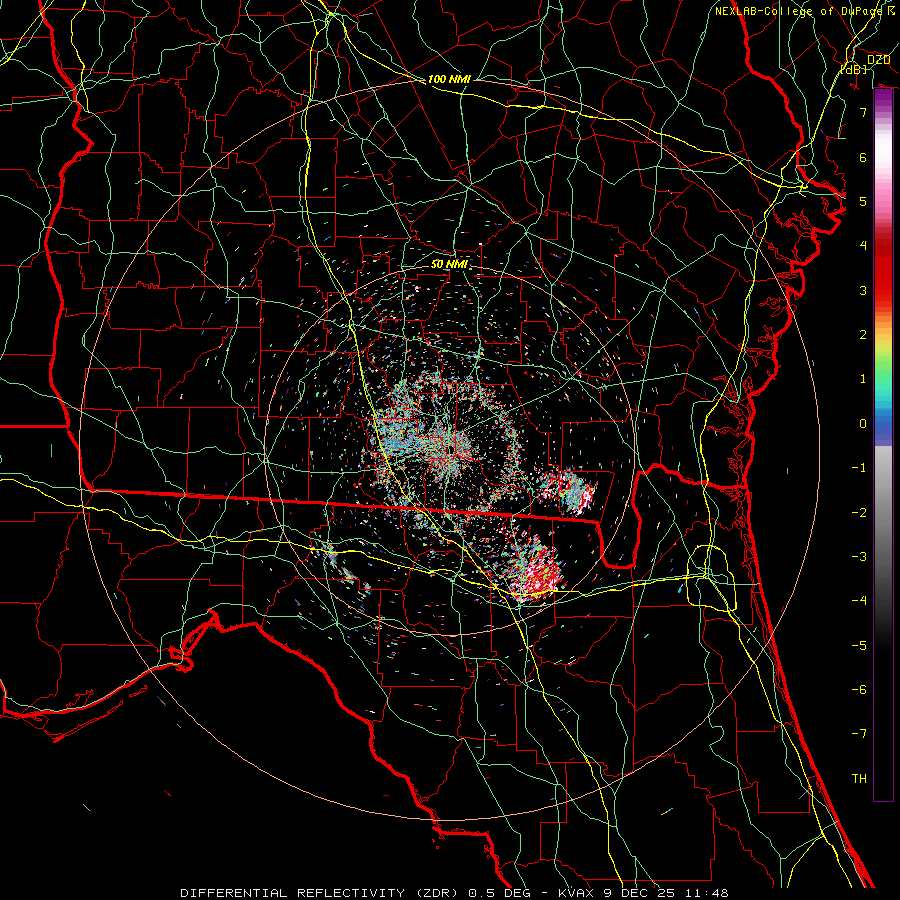This screenshot has width=900, height=900.
Task: Click the "TH" threshold label on the scale
Action: pyautogui.click(x=859, y=779)
